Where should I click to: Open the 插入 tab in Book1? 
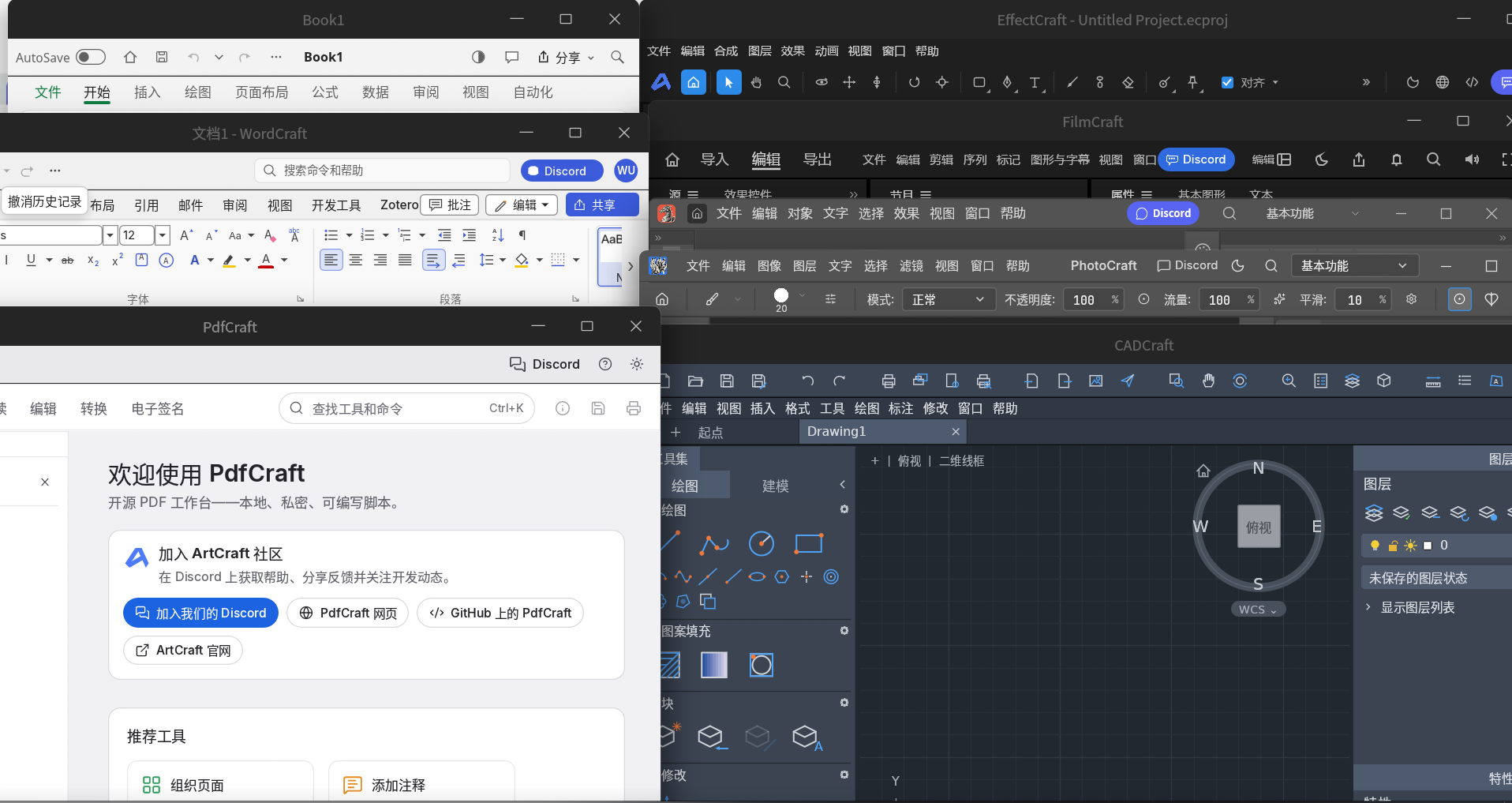pos(147,92)
